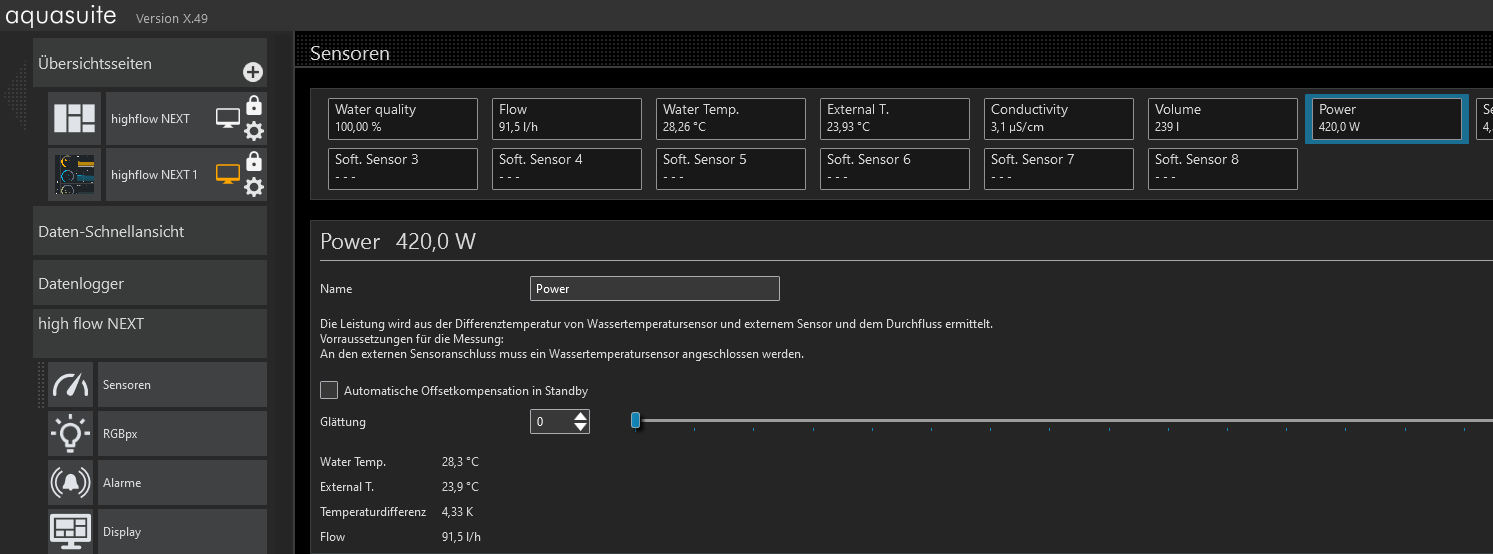The width and height of the screenshot is (1493, 554).
Task: Click the RGBpx light bulb icon
Action: pos(70,434)
